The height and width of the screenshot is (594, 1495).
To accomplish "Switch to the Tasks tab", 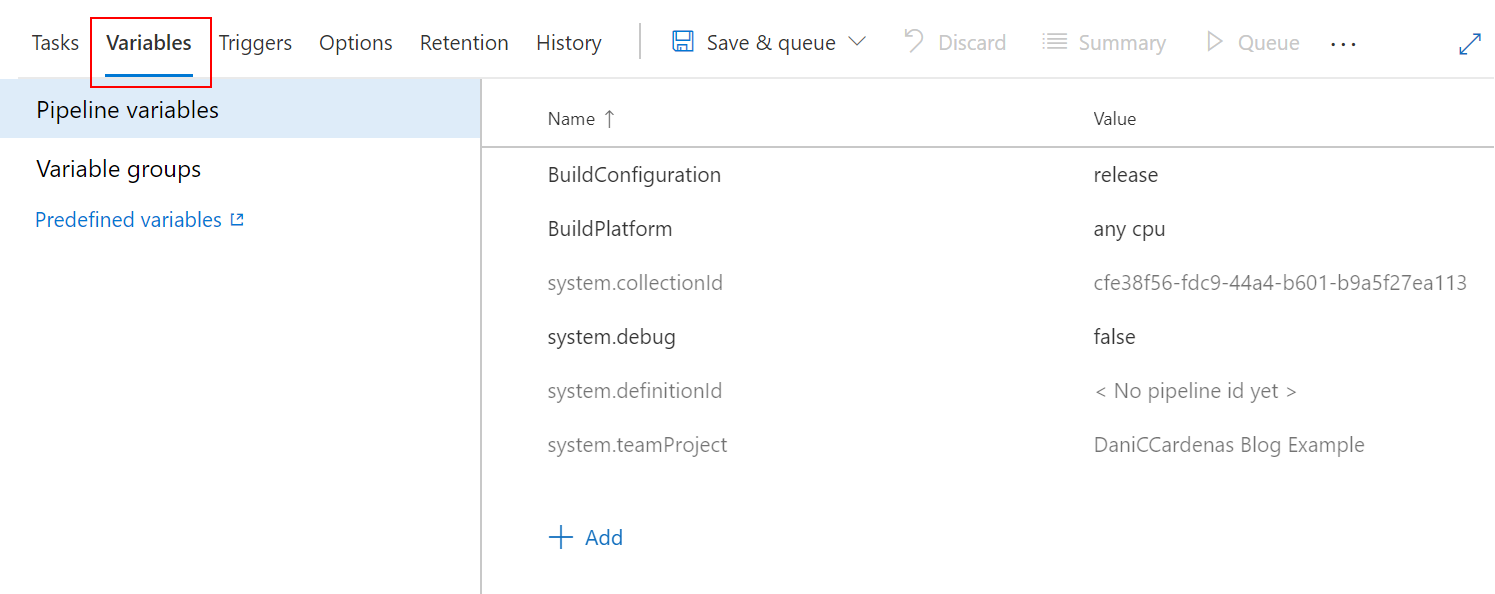I will tap(55, 43).
